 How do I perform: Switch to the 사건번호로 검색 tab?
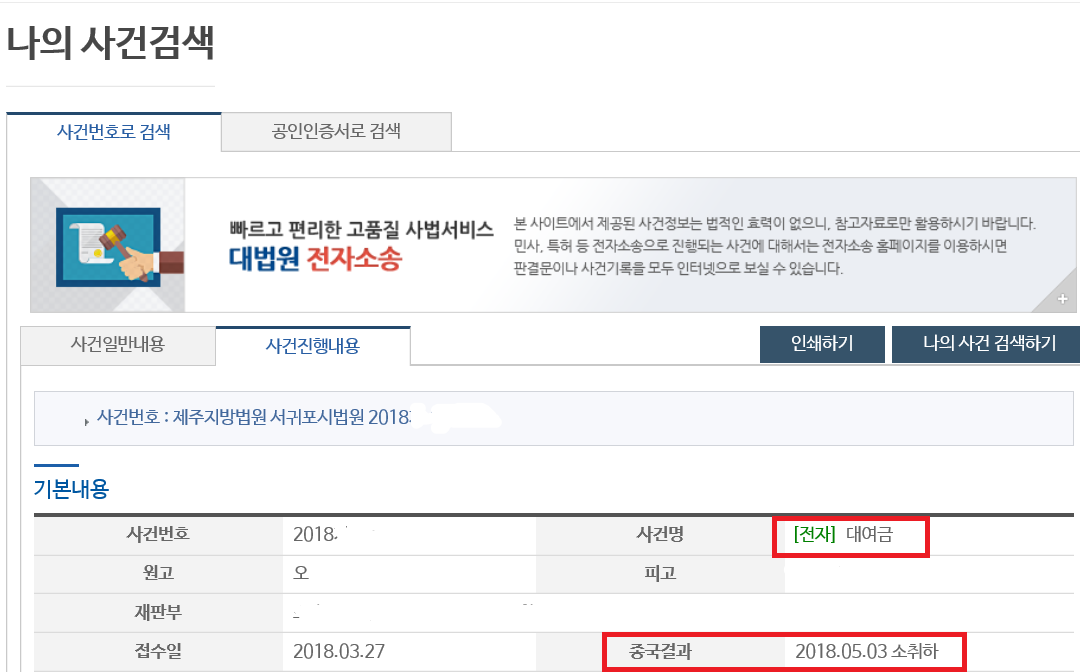coord(113,131)
